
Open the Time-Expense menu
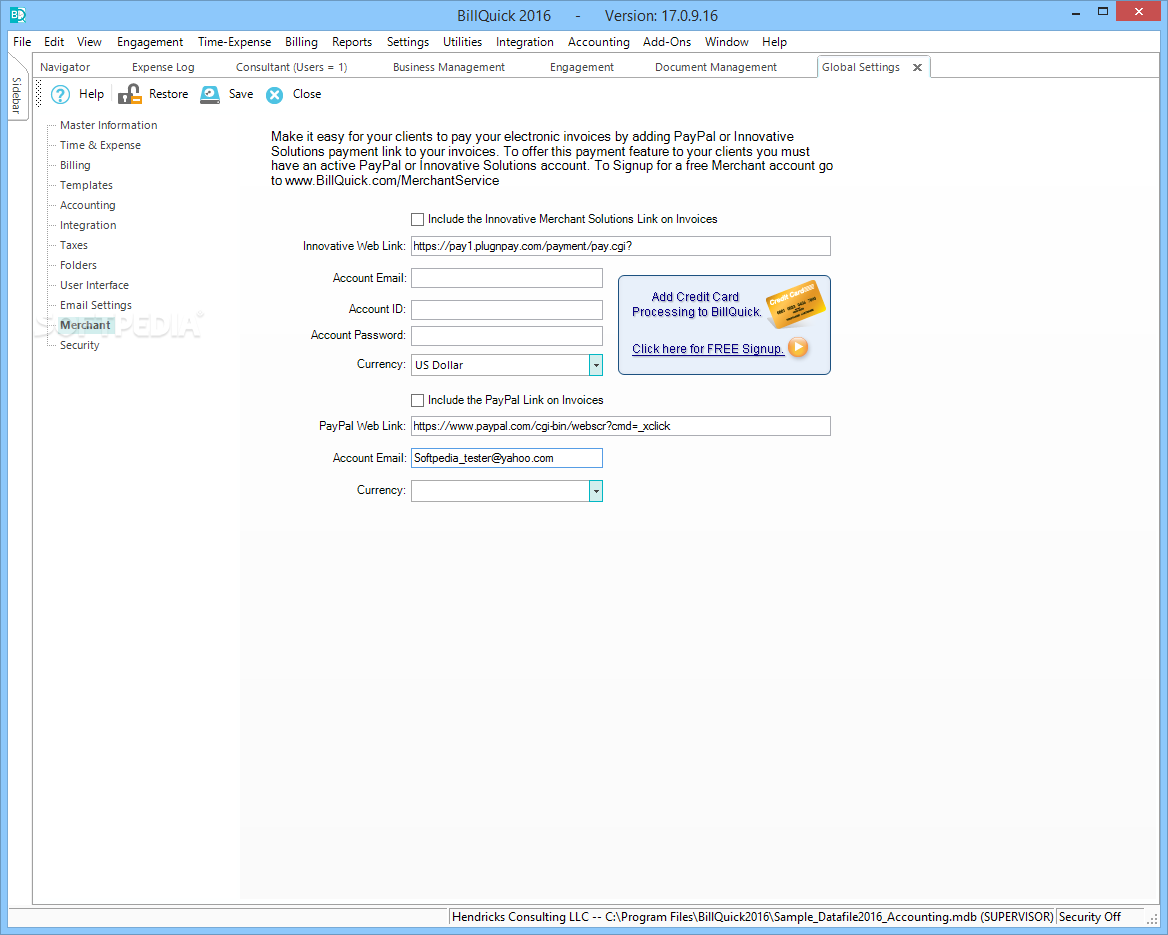234,42
